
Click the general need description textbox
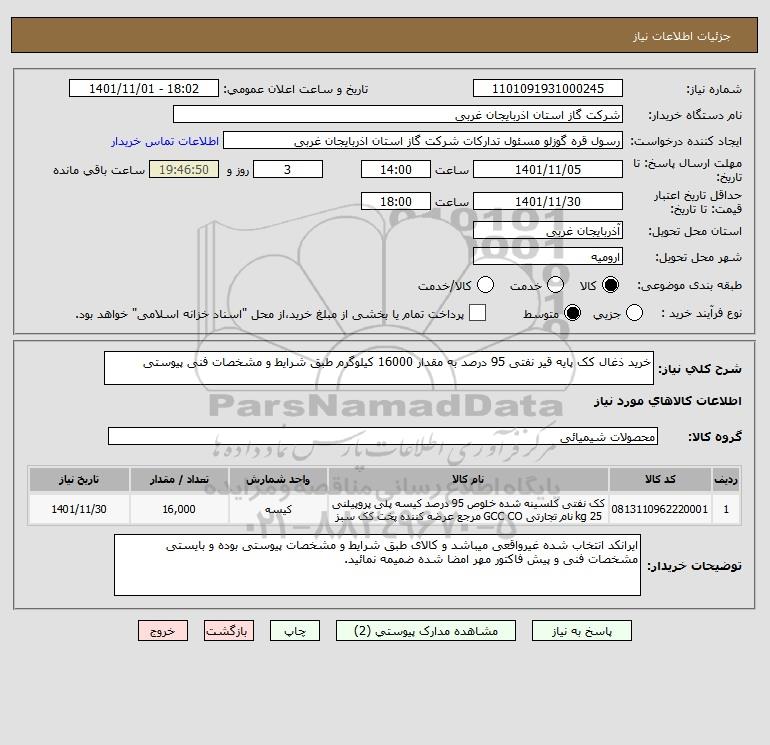(379, 368)
